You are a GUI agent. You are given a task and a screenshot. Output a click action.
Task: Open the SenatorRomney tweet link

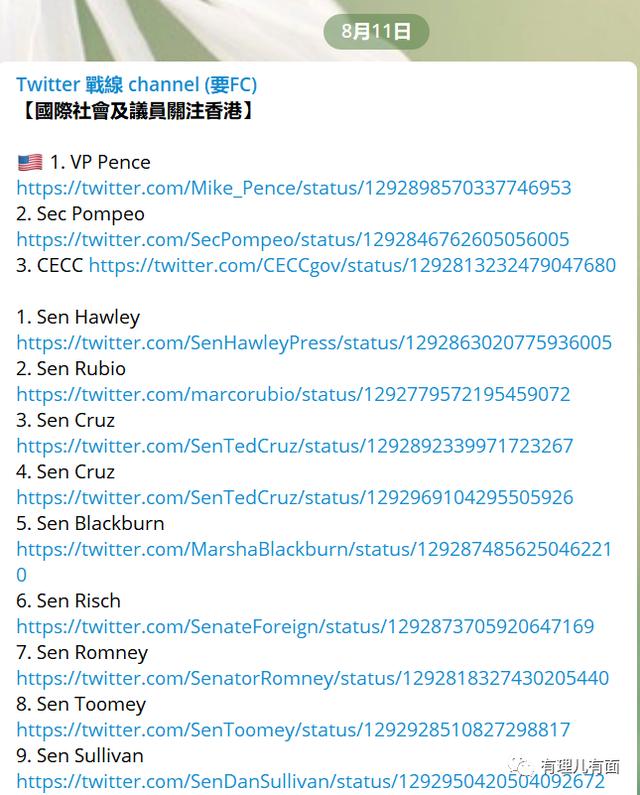pyautogui.click(x=312, y=678)
